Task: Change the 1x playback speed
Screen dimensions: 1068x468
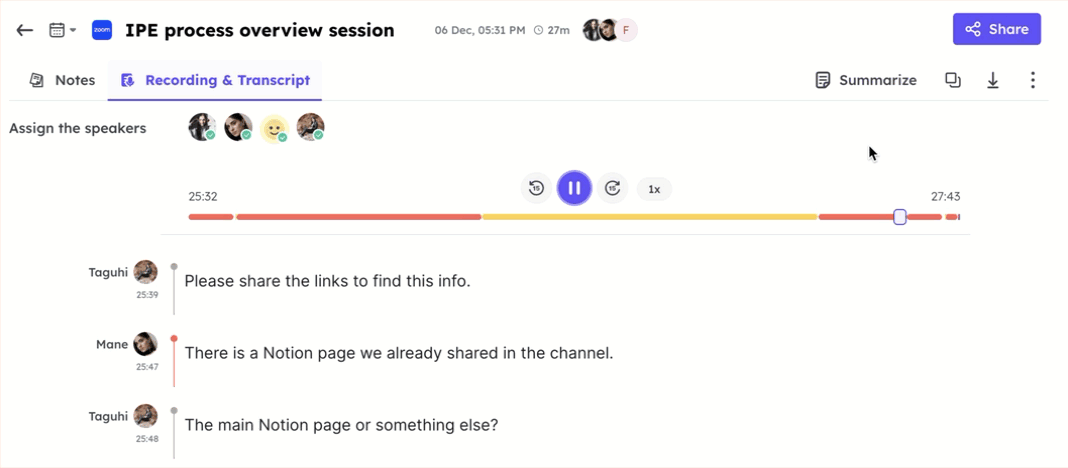Action: 654,189
